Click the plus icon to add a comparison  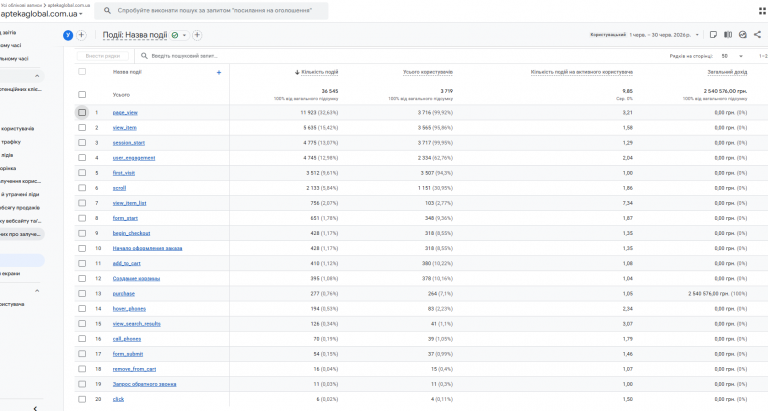coord(81,35)
